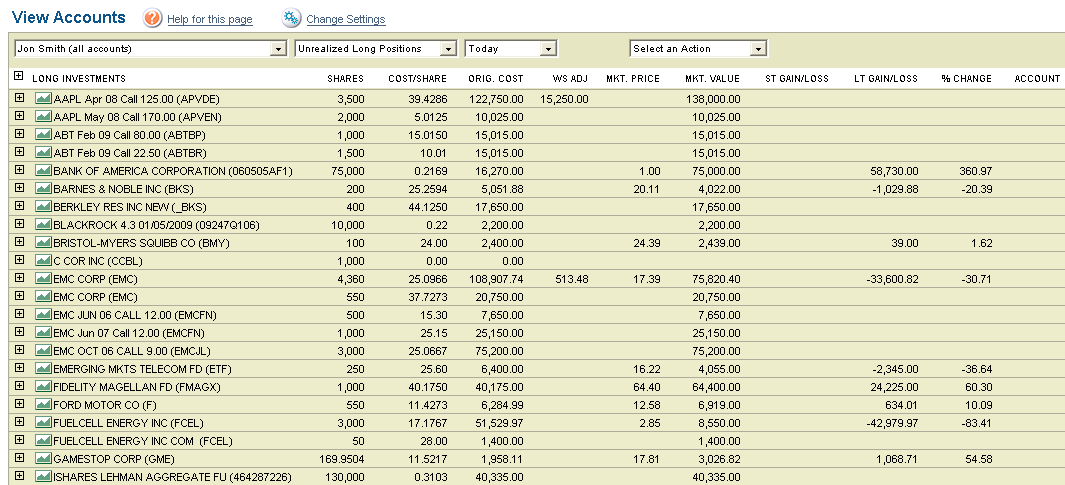Click the SHARES column header
The width and height of the screenshot is (1065, 485).
pos(346,79)
